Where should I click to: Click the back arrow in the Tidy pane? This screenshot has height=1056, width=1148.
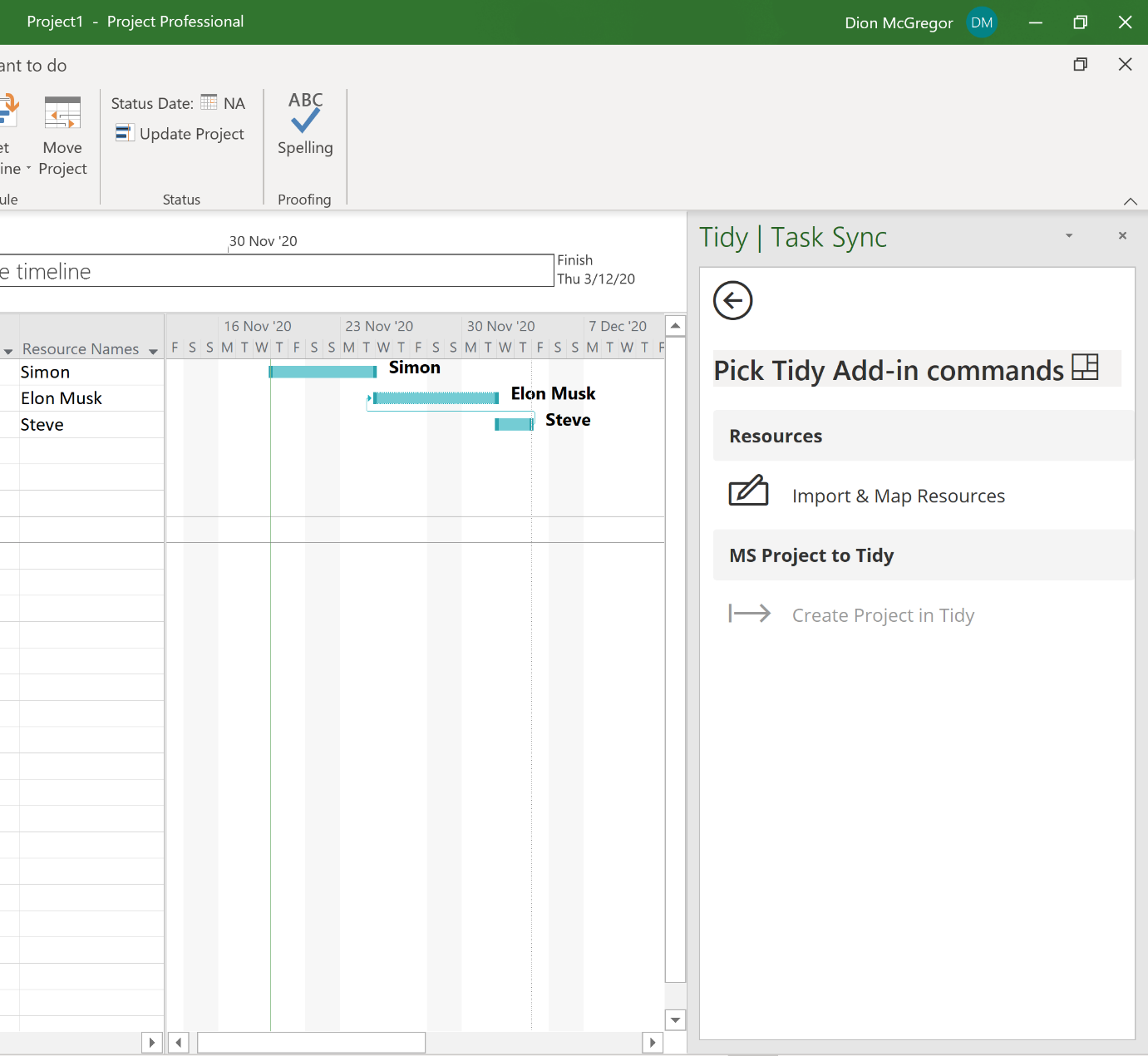pyautogui.click(x=732, y=301)
